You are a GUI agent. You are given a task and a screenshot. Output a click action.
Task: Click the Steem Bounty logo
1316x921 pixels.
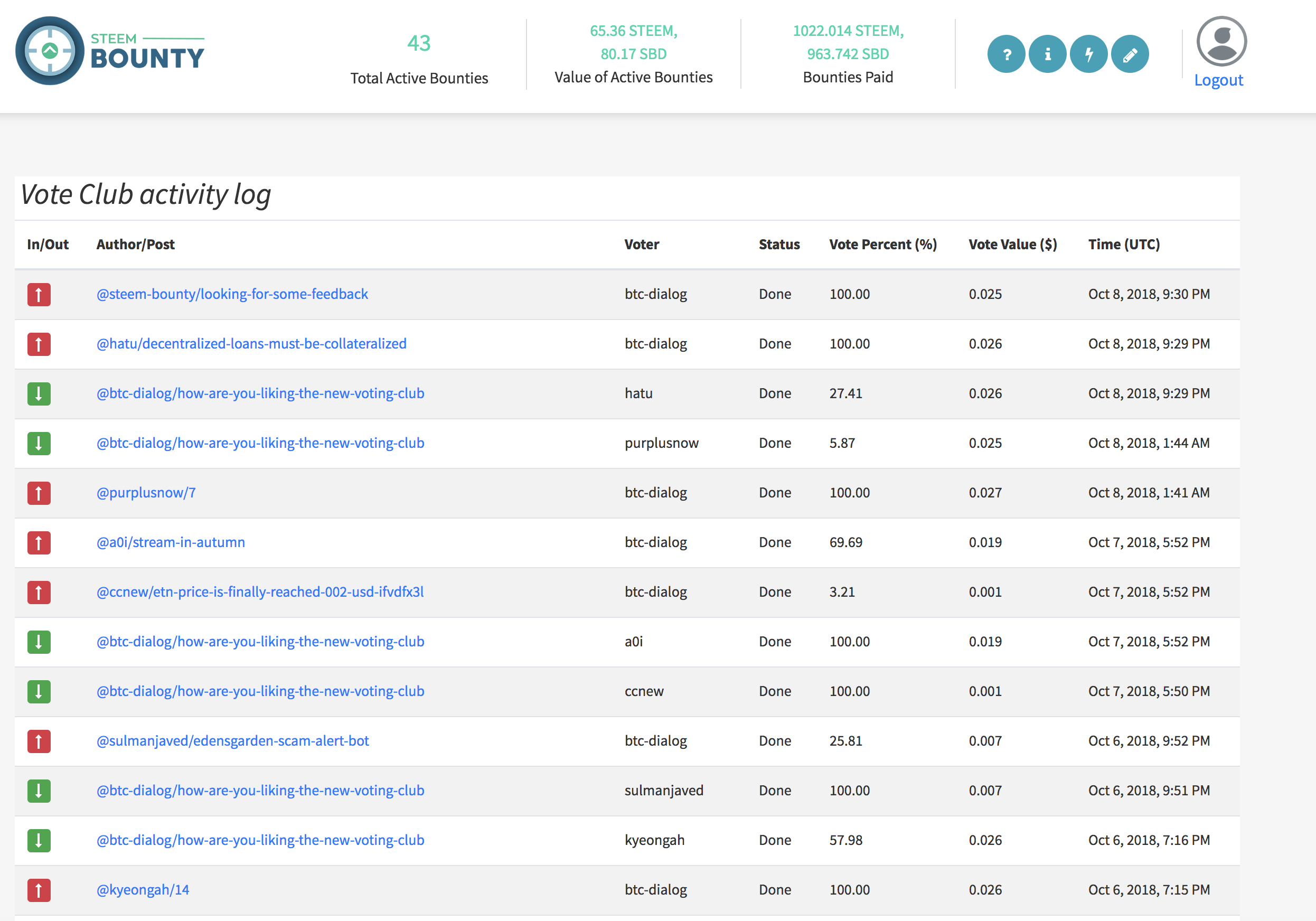pyautogui.click(x=110, y=52)
